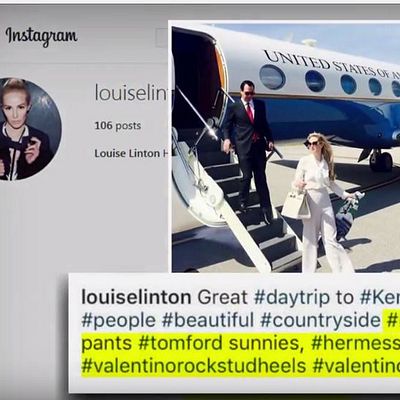The image size is (400, 400).
Task: Open the airplane stairs photo post
Action: coord(286,147)
